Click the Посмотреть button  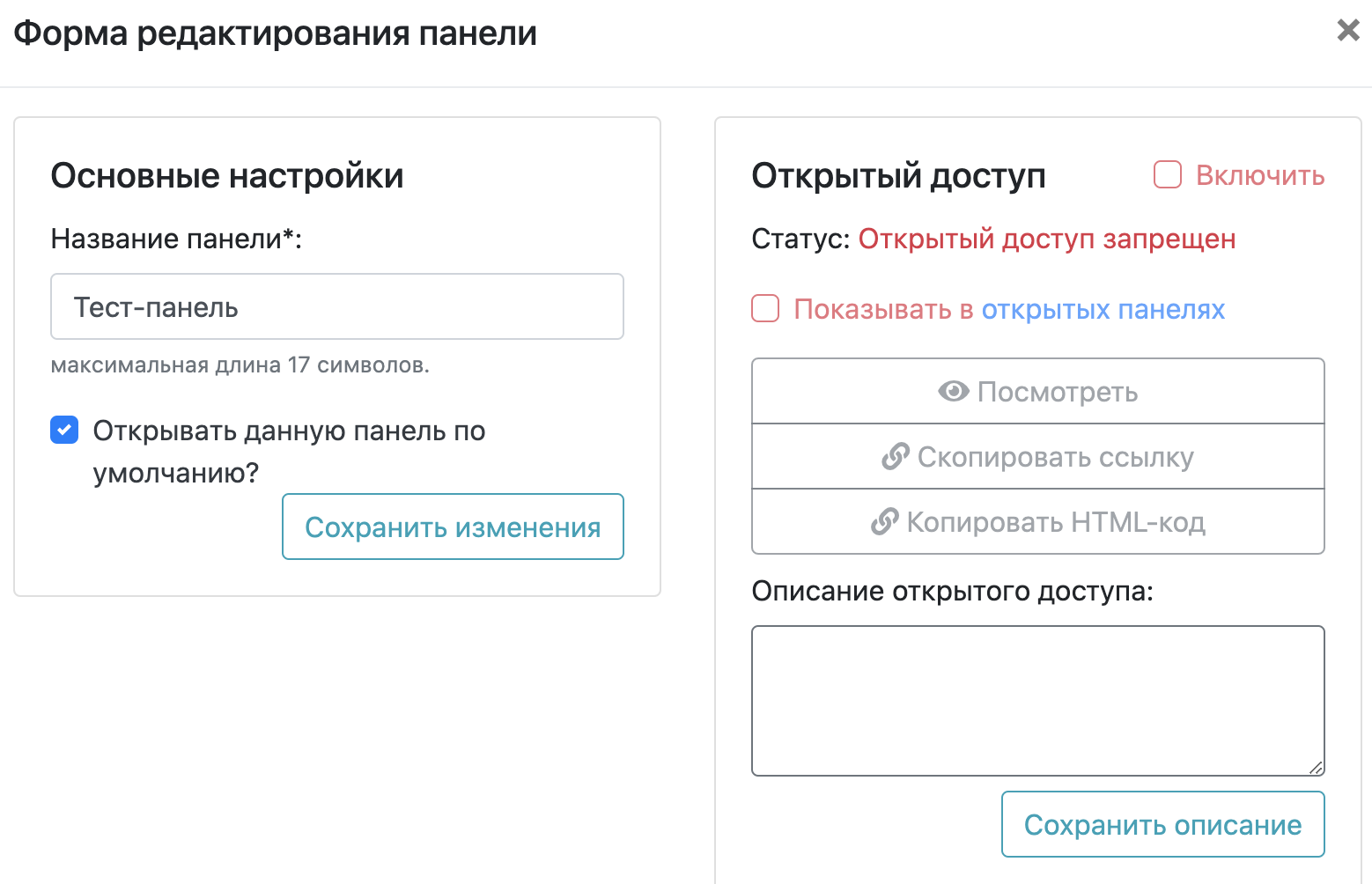(1038, 391)
